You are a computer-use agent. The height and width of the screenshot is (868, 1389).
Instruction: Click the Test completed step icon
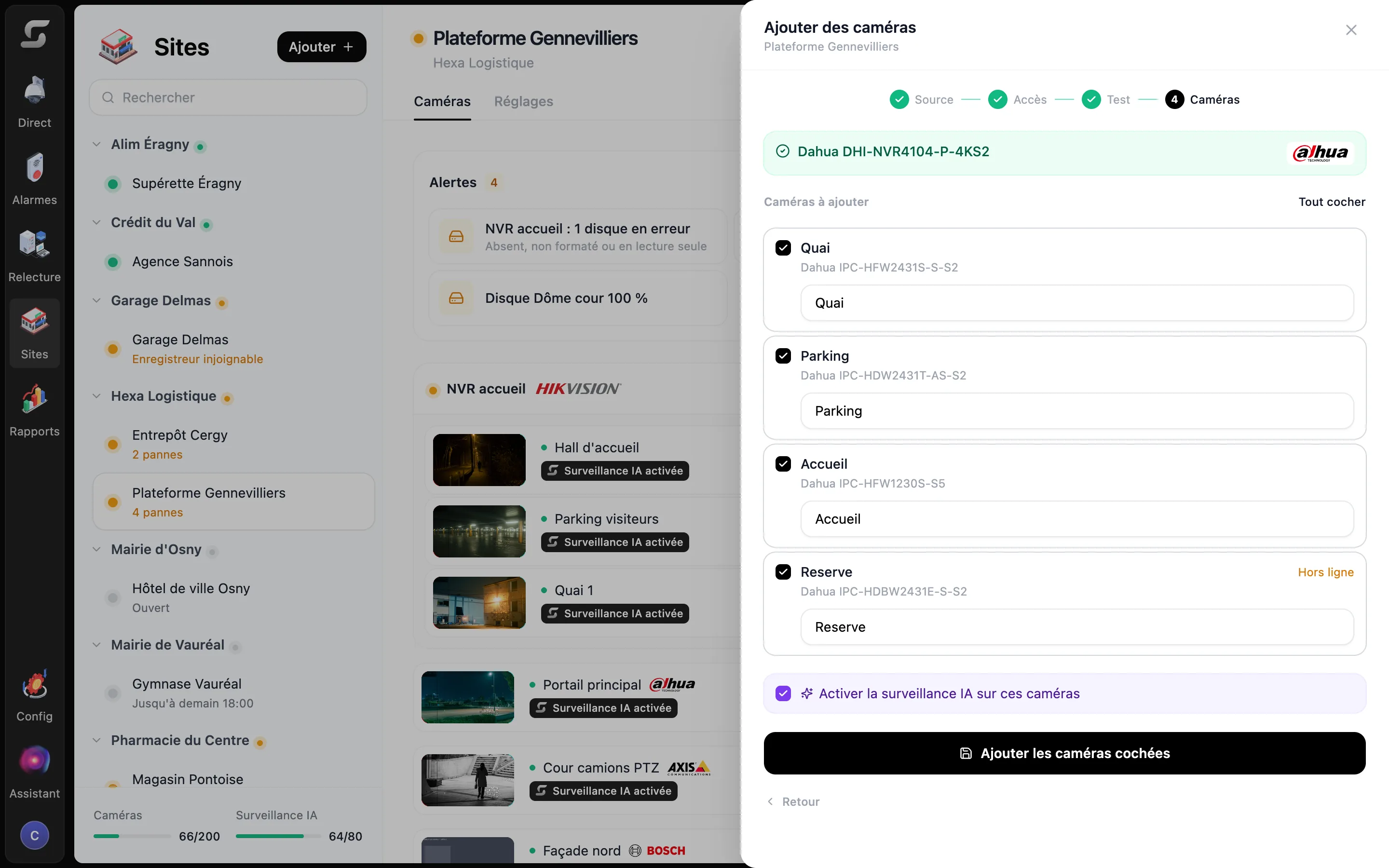coord(1090,99)
